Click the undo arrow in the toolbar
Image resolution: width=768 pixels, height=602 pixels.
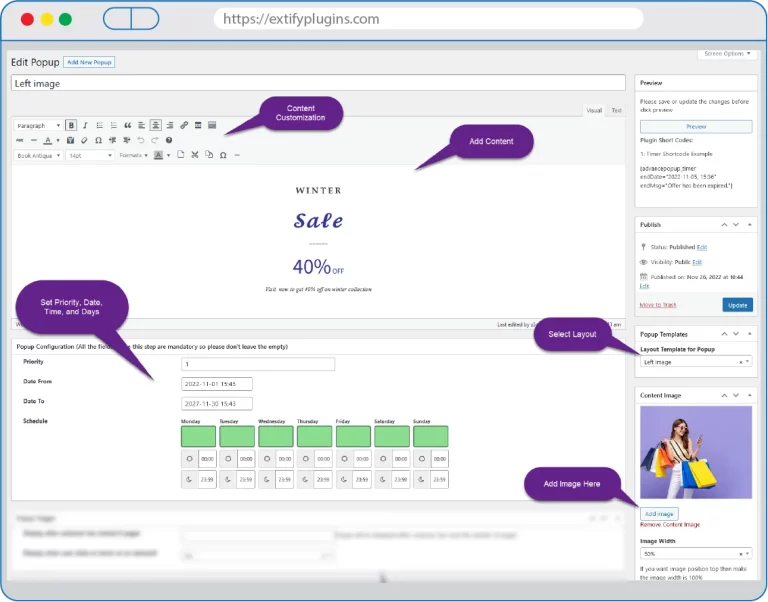click(140, 140)
